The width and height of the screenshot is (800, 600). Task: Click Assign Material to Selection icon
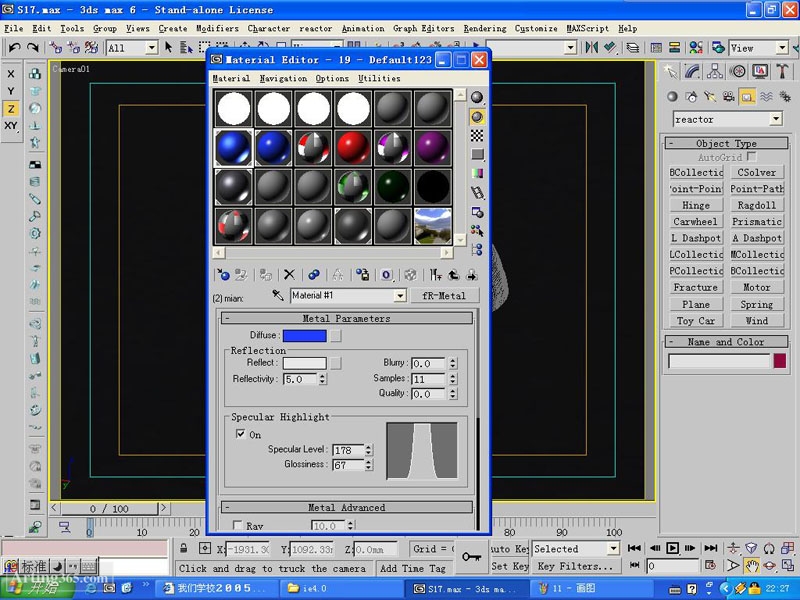(265, 275)
